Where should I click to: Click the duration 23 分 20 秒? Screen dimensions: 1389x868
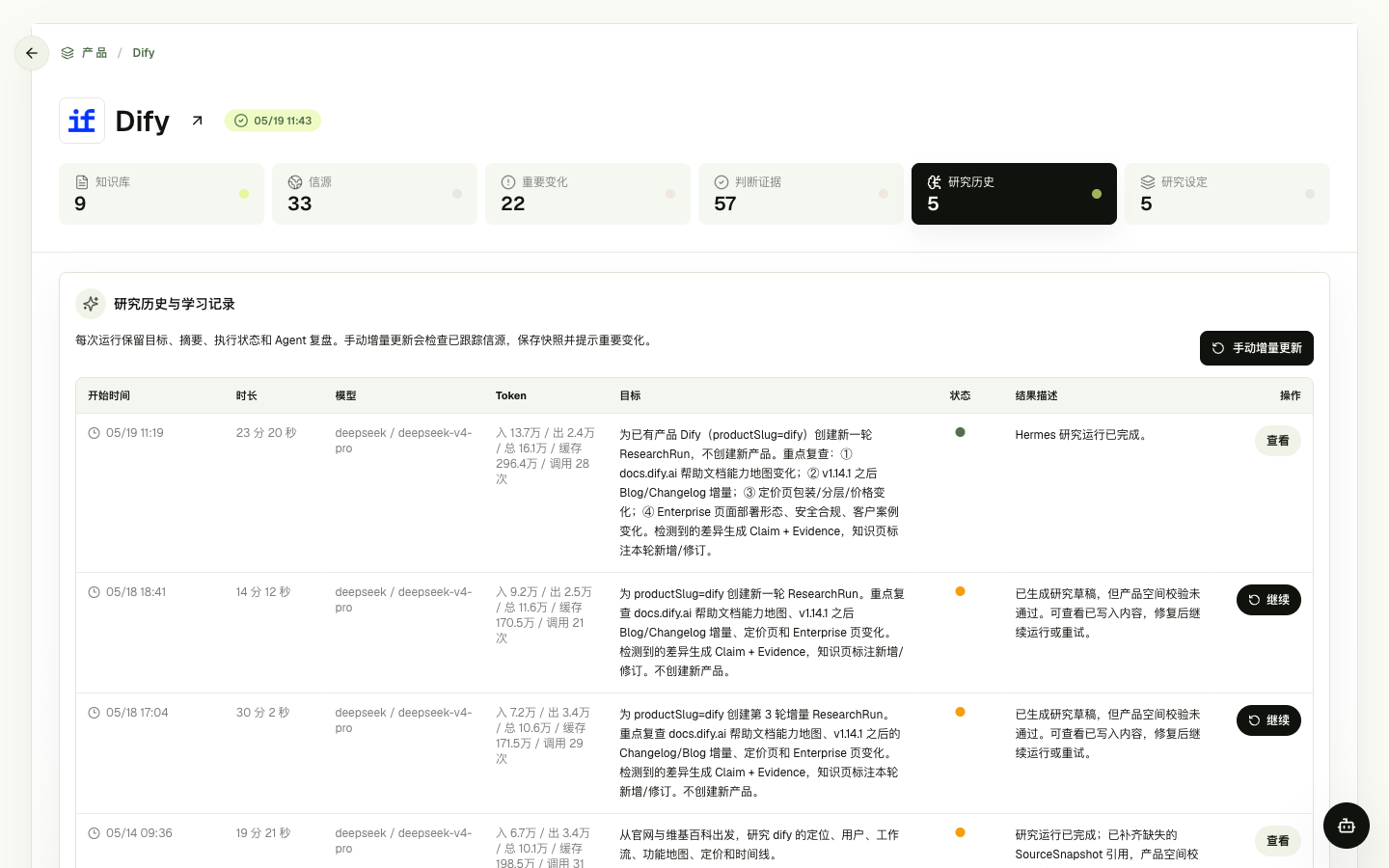click(266, 433)
